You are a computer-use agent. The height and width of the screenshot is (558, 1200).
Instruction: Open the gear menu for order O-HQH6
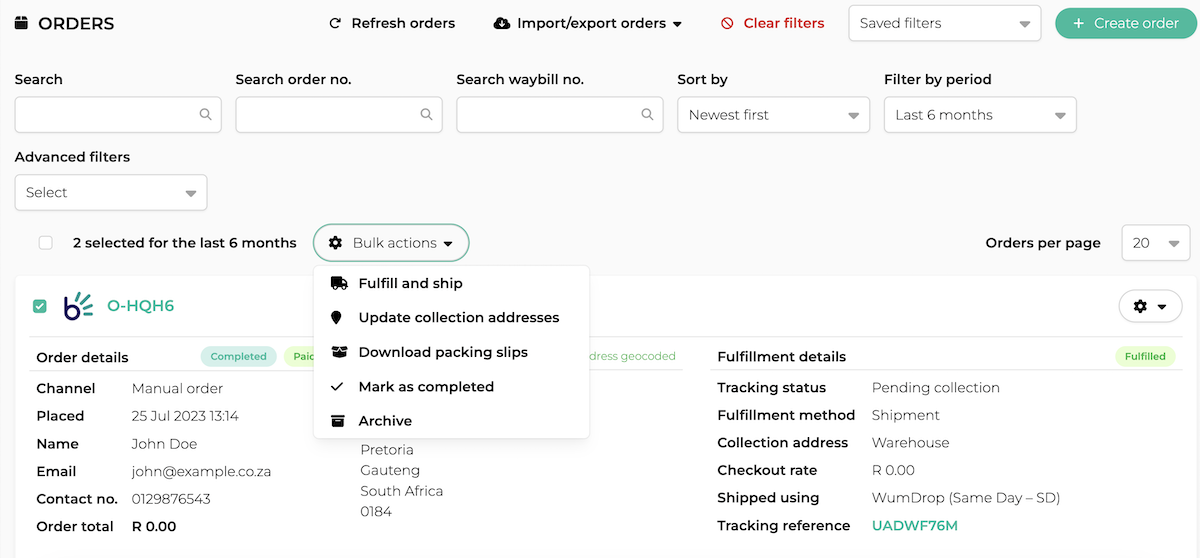(x=1150, y=307)
